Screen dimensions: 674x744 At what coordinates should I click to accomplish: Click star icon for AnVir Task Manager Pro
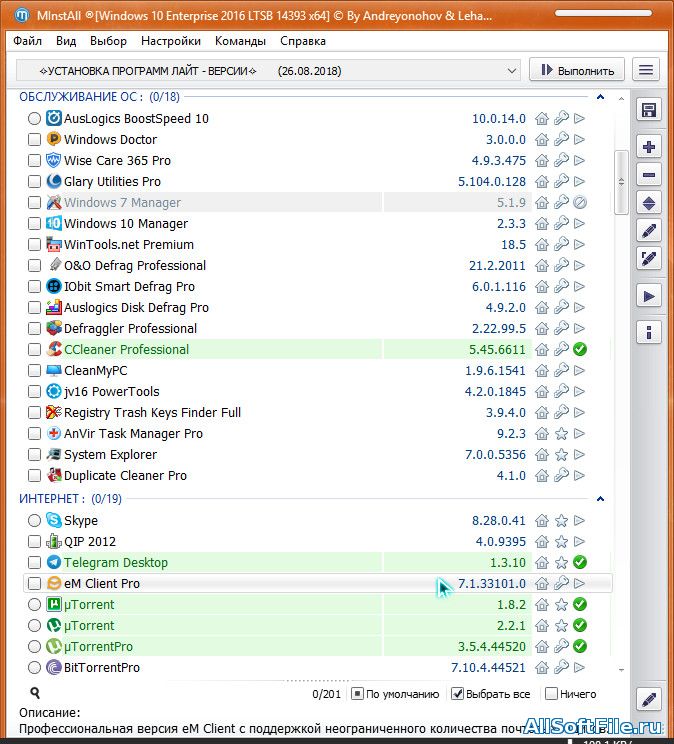[562, 434]
